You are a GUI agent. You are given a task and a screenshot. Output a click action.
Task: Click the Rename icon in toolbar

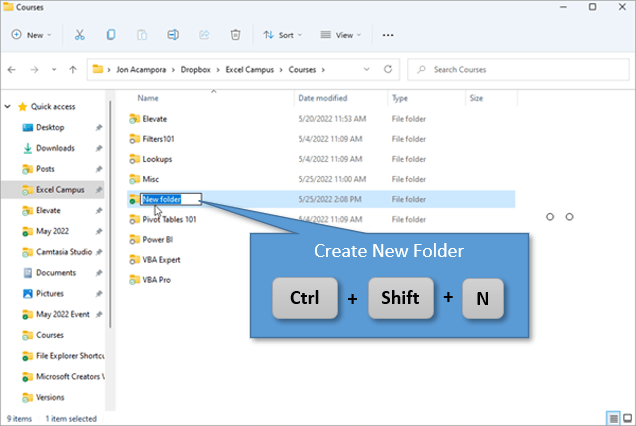[173, 34]
